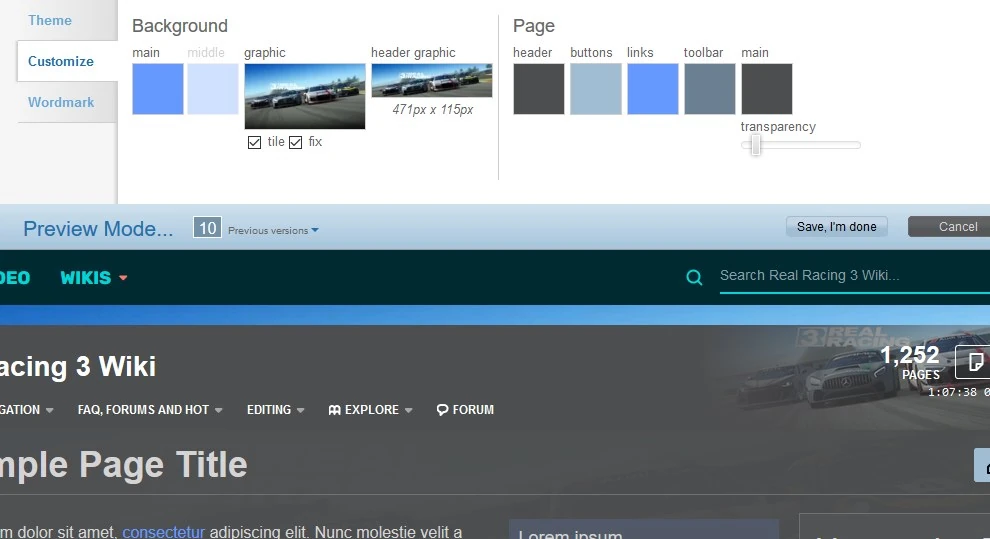
Task: Toggle the fix checkbox
Action: click(x=296, y=143)
